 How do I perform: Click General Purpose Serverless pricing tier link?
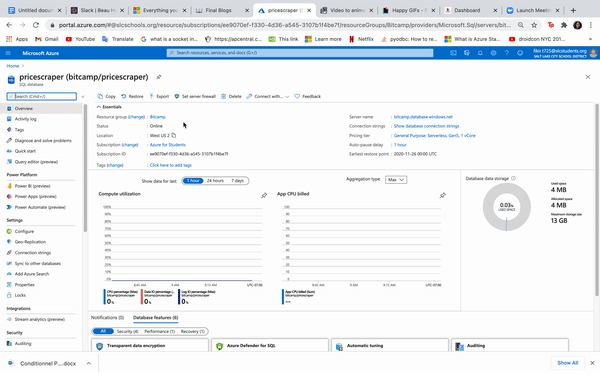pyautogui.click(x=434, y=135)
